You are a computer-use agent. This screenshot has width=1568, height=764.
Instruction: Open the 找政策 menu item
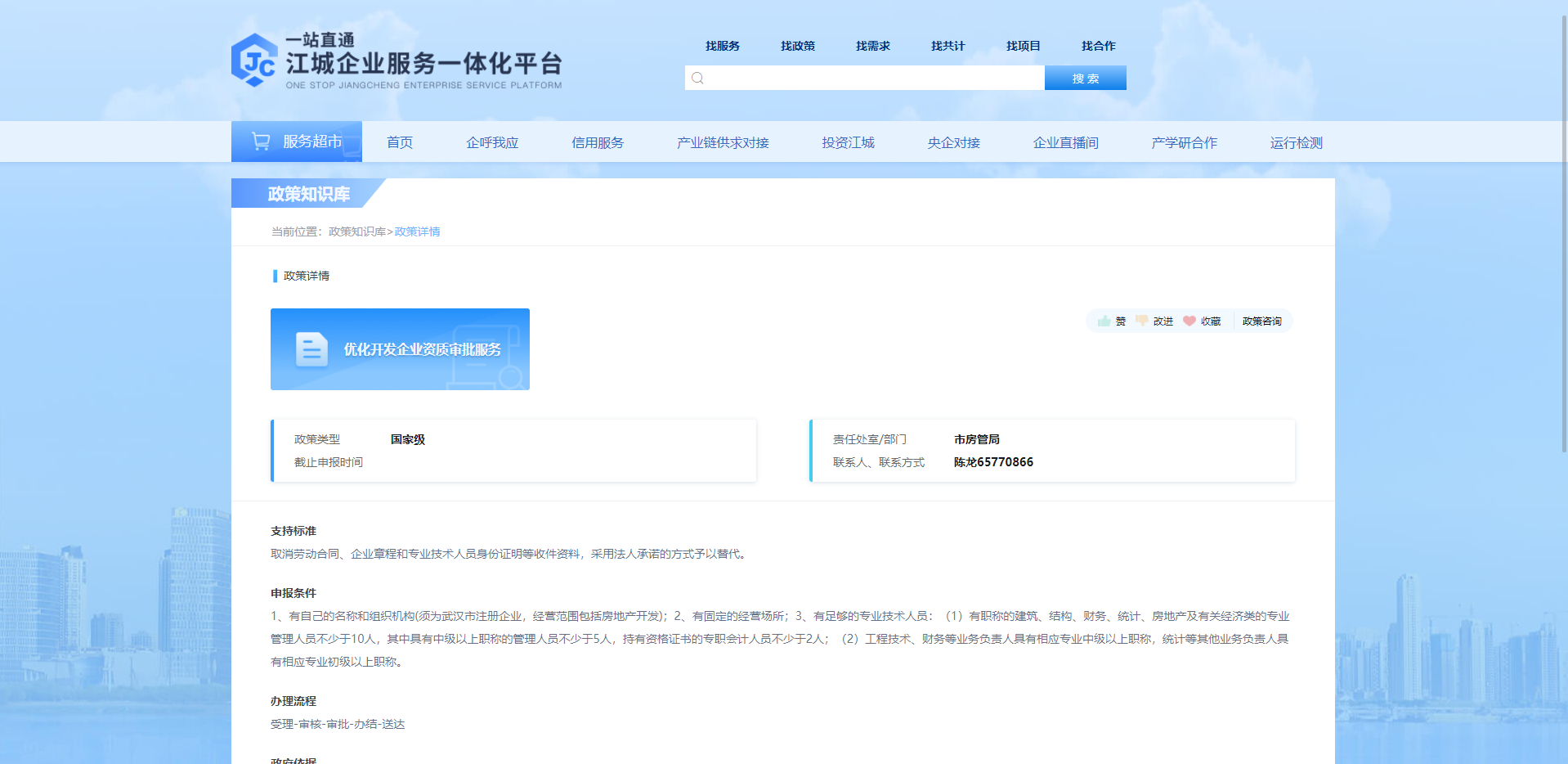click(798, 46)
